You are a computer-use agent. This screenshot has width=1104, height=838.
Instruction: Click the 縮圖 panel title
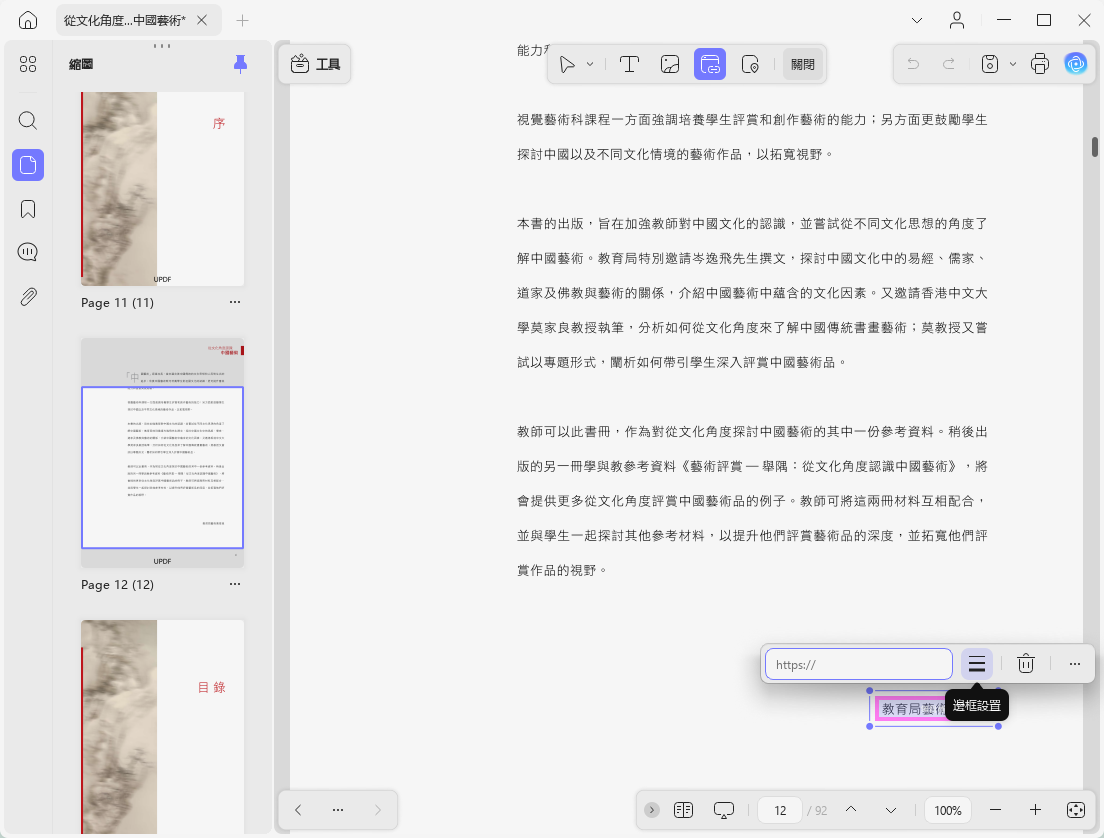coord(81,64)
